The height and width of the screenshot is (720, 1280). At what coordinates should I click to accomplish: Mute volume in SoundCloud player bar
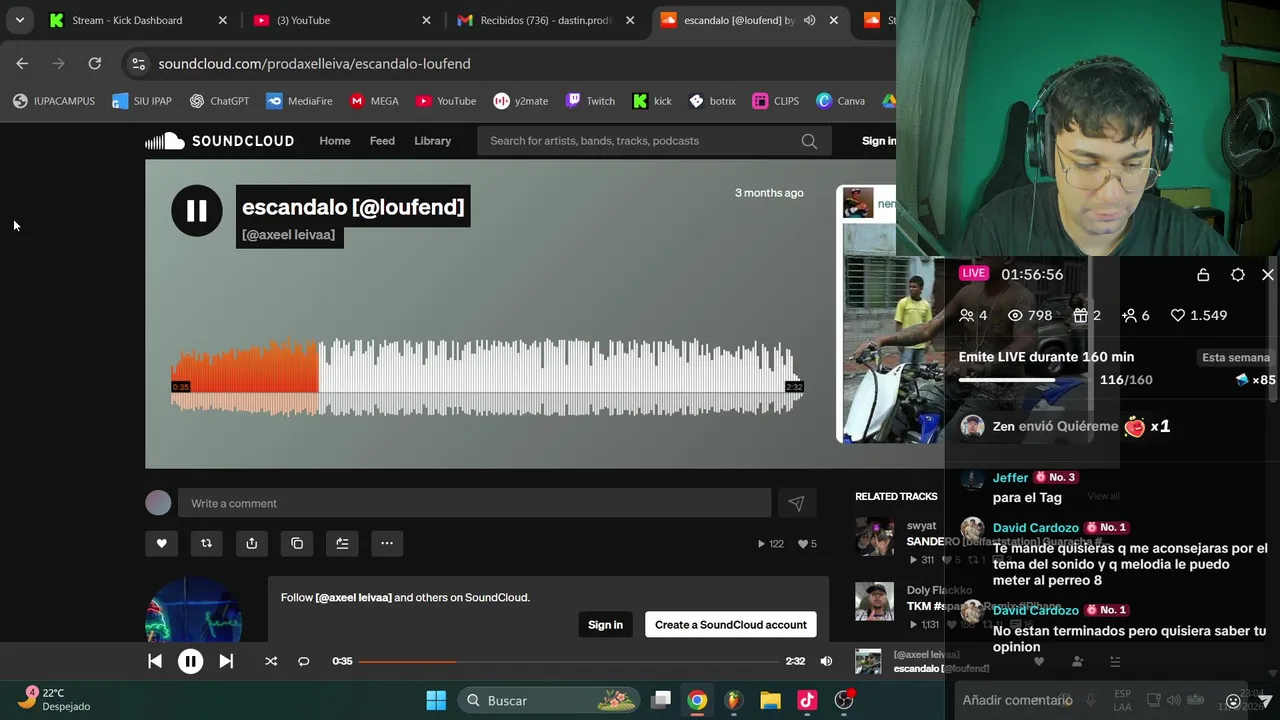tap(826, 661)
